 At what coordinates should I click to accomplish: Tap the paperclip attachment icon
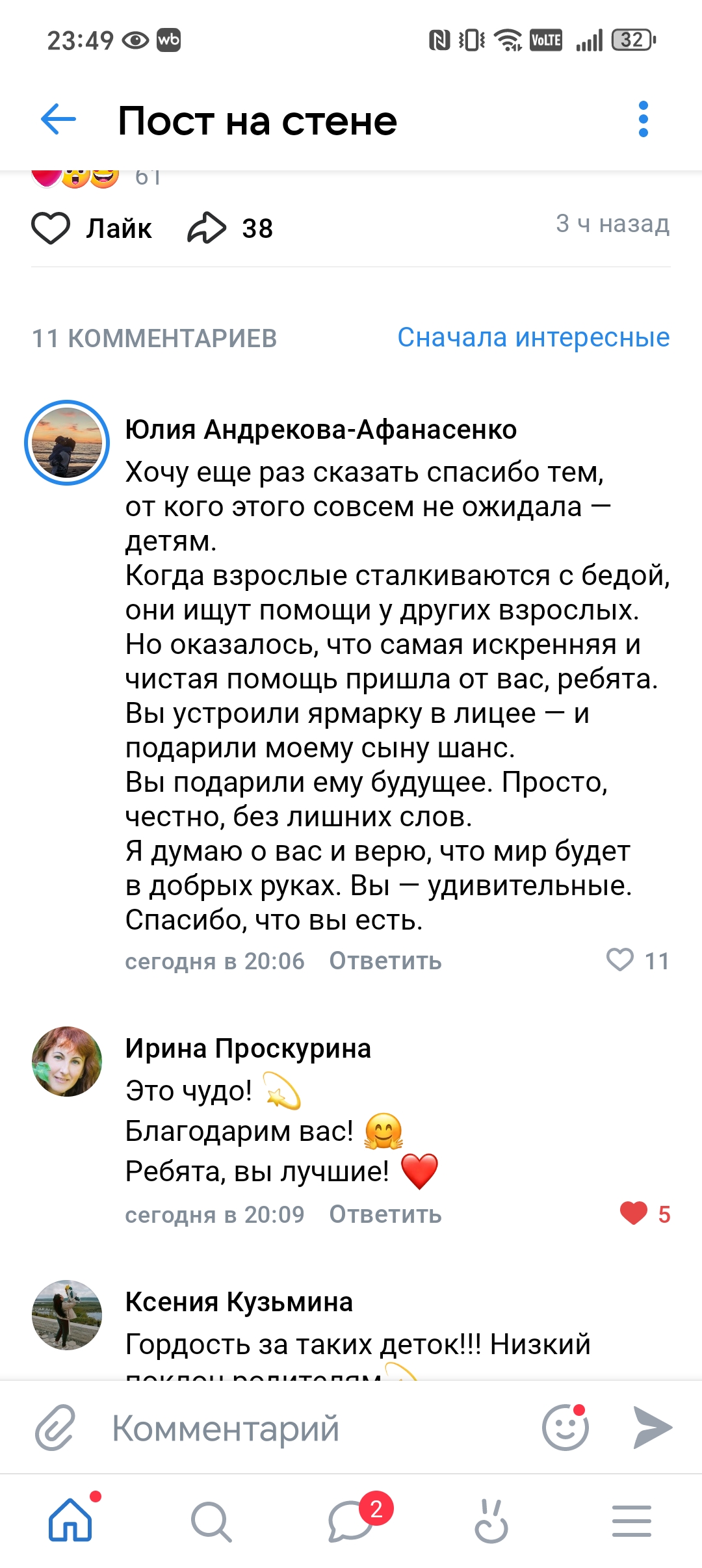(55, 1428)
